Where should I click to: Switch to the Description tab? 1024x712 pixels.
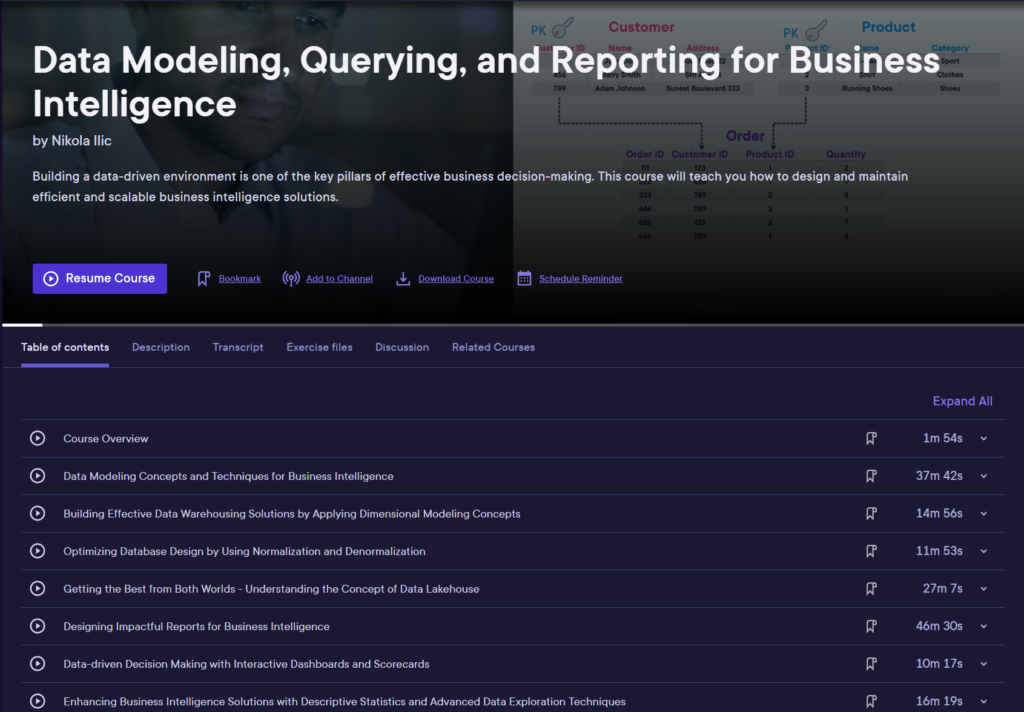click(161, 348)
